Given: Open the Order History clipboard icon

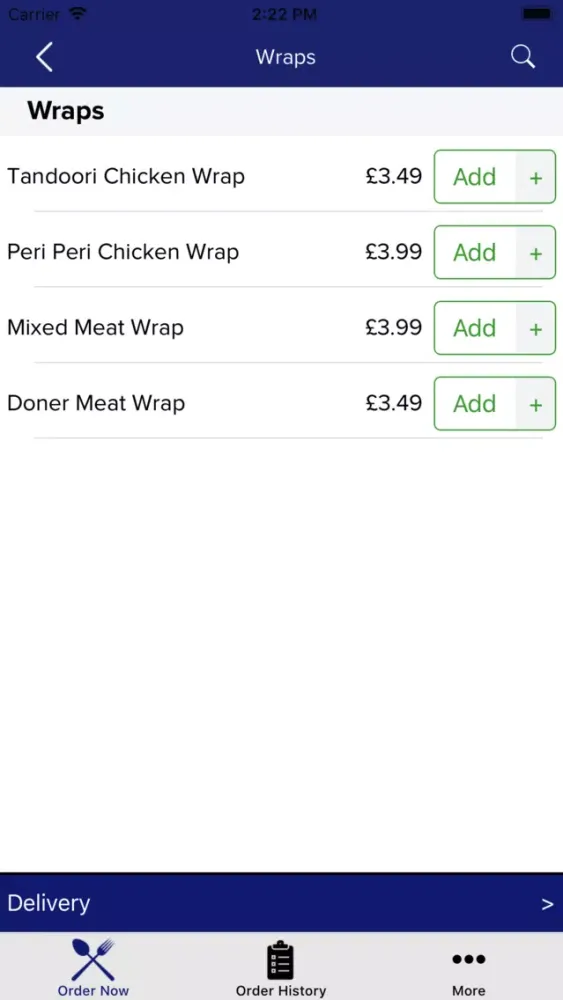Looking at the screenshot, I should coord(280,960).
